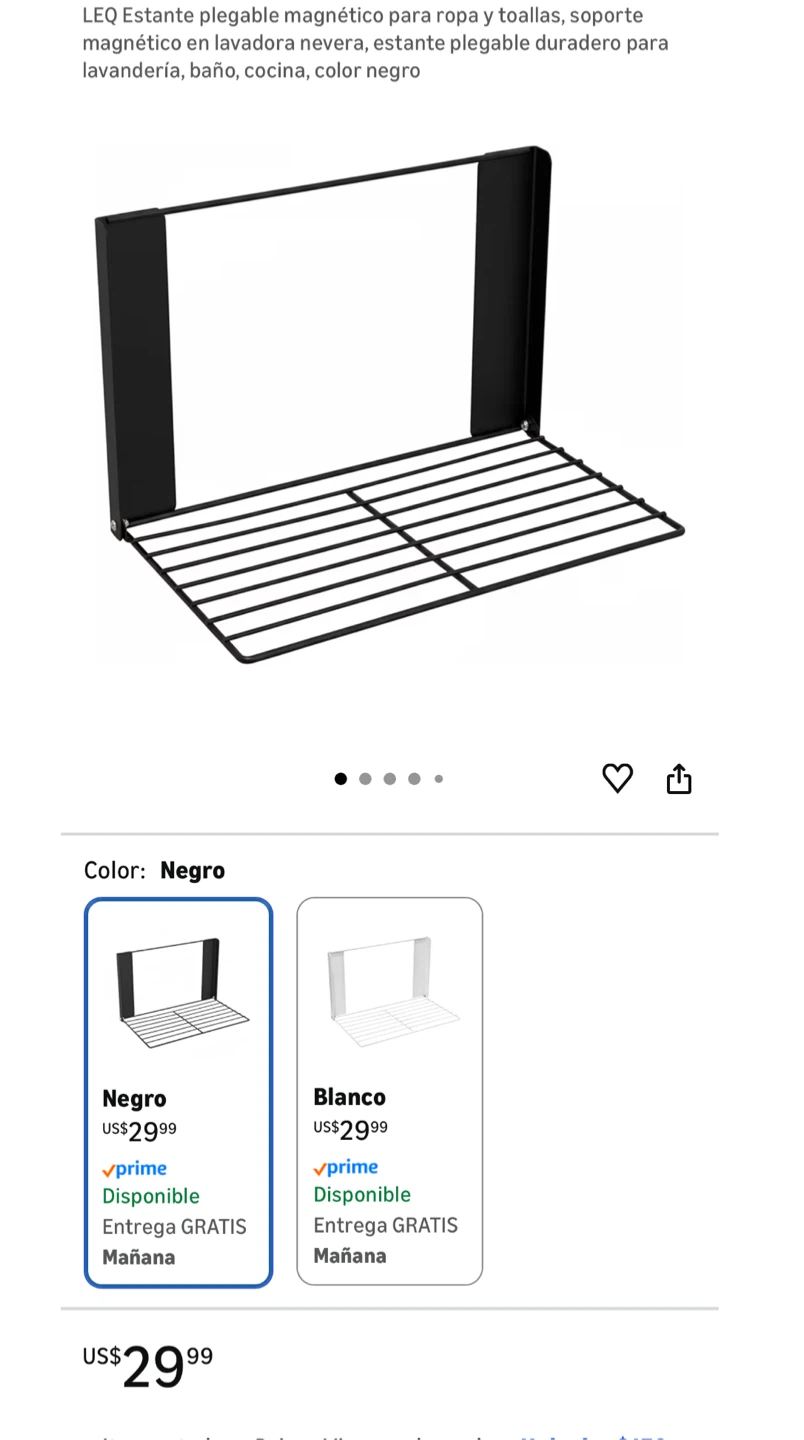Go to the second image carousel dot

coord(365,779)
